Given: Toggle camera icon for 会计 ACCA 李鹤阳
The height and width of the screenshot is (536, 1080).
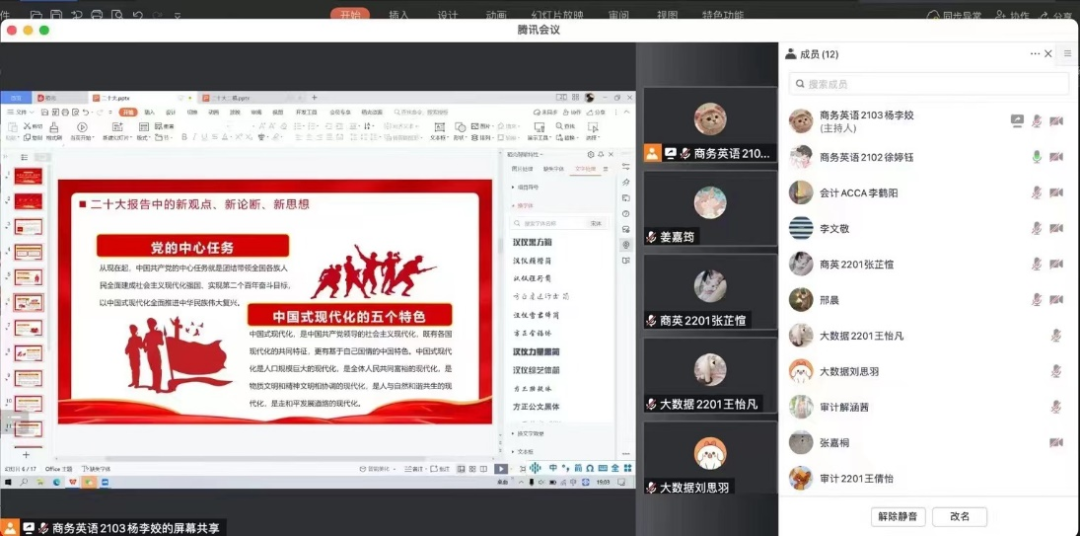Looking at the screenshot, I should tap(1056, 193).
